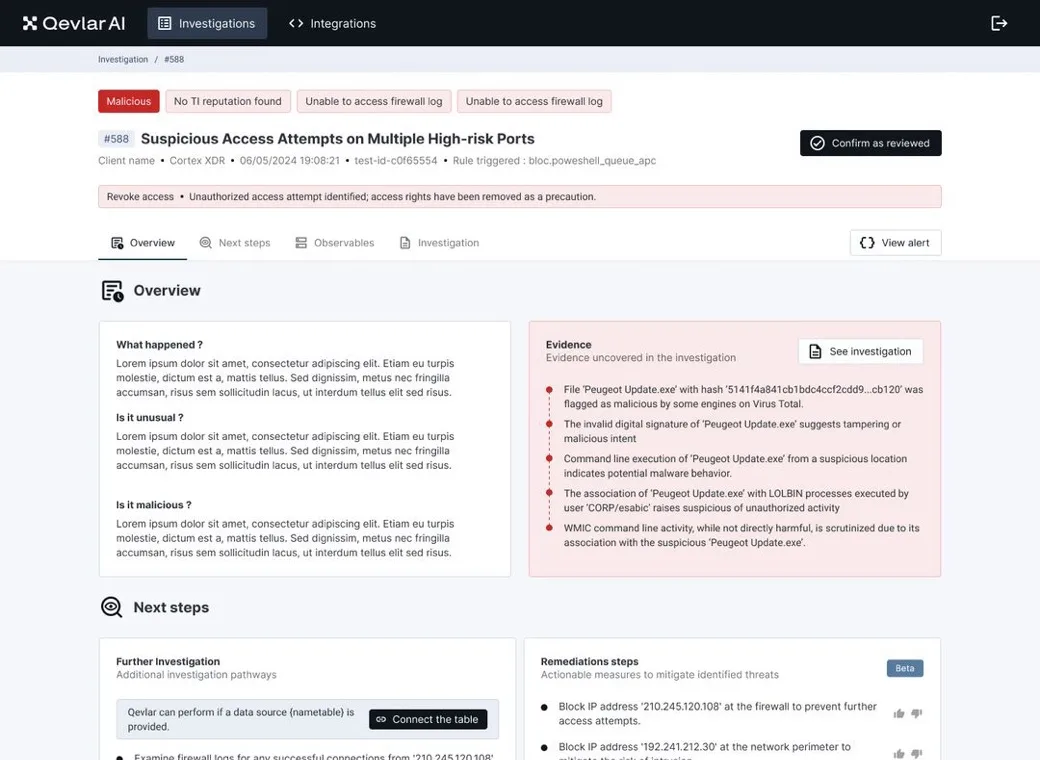Click the Overview section heading icon
Image resolution: width=1040 pixels, height=760 pixels.
click(112, 290)
